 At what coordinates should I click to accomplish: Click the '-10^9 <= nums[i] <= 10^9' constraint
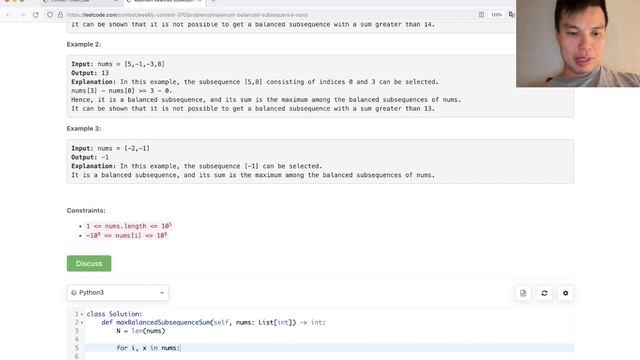point(127,236)
